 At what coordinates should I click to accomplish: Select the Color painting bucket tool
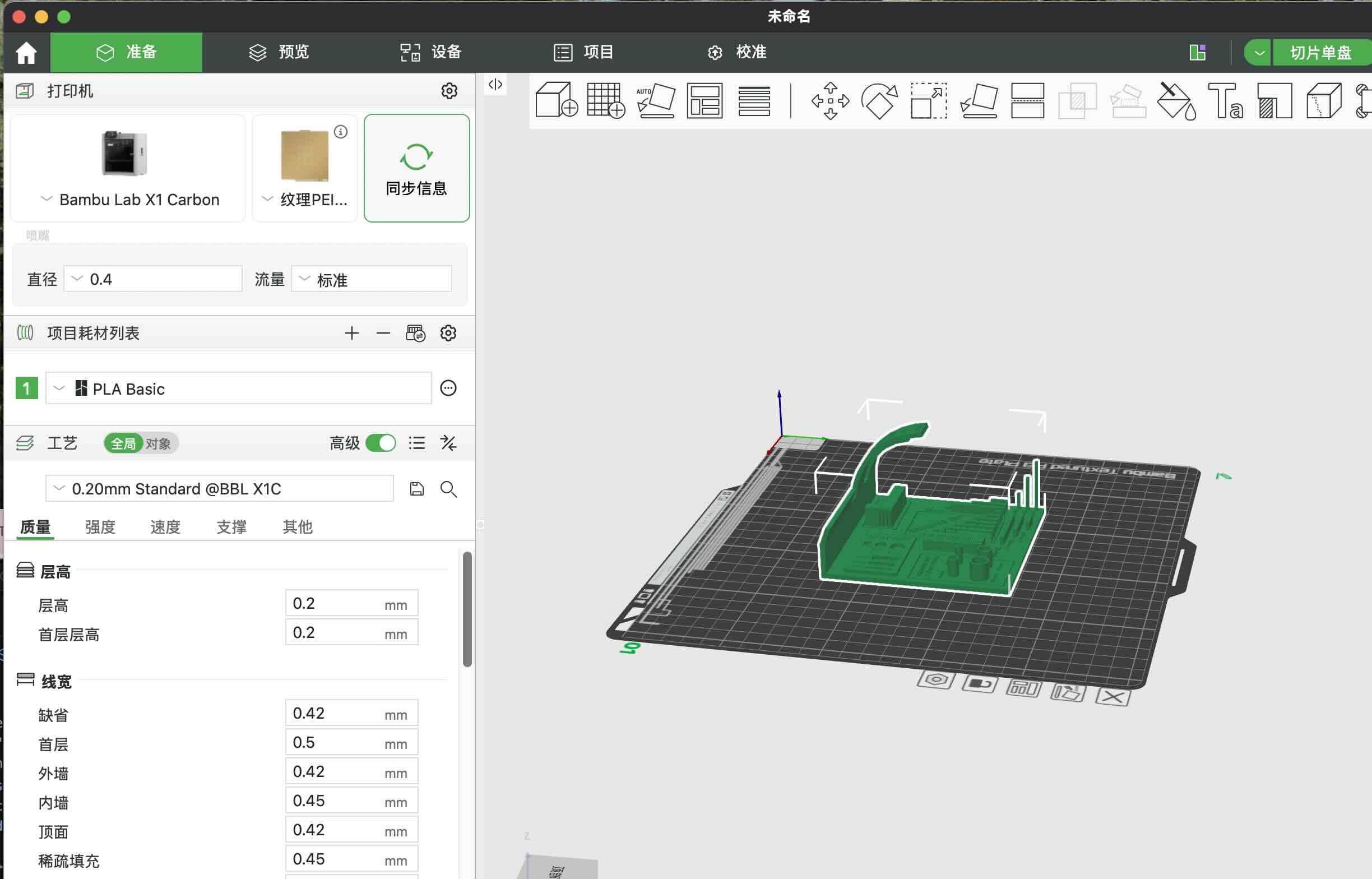point(1176,101)
